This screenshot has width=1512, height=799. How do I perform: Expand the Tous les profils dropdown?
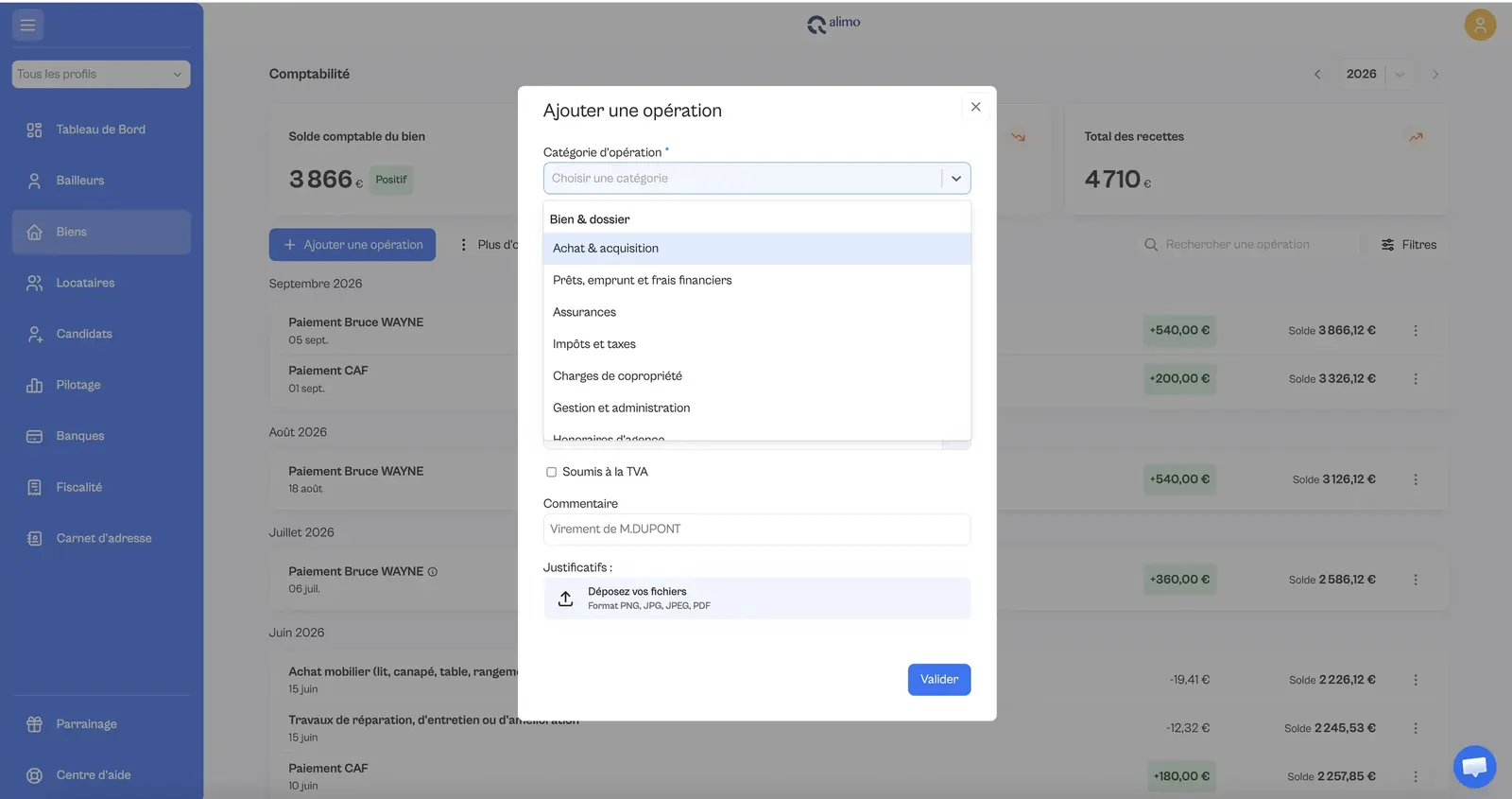[x=101, y=74]
